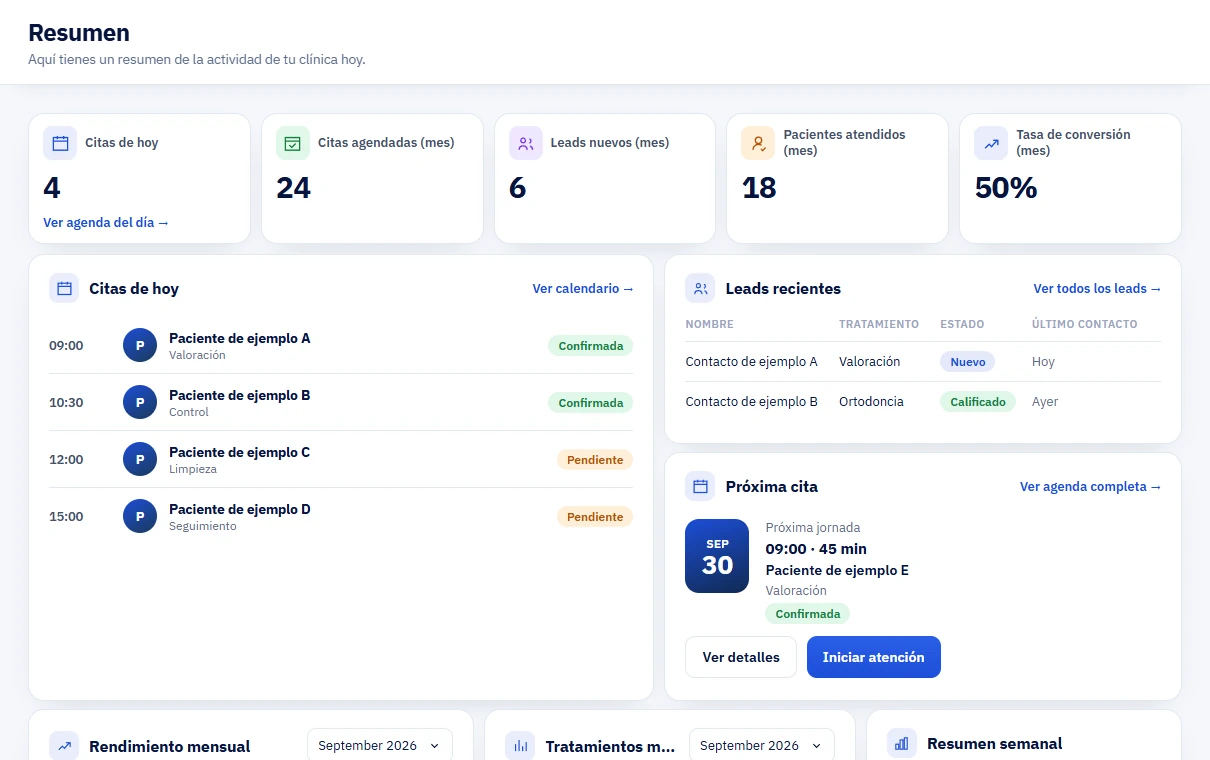The width and height of the screenshot is (1210, 760).
Task: Click avatar of Paciente de ejemplo D
Action: click(140, 517)
